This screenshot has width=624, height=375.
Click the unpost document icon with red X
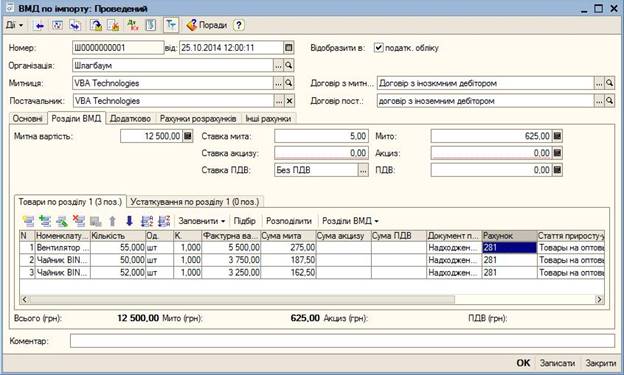(x=113, y=25)
